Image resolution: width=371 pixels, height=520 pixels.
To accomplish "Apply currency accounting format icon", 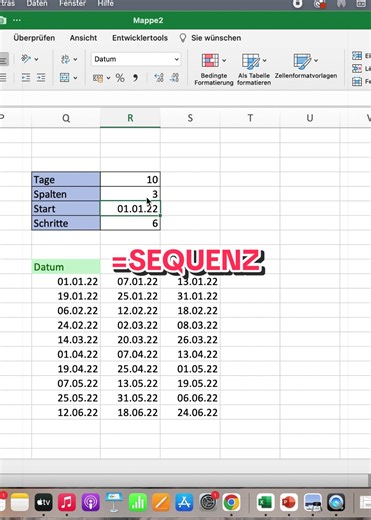I will click(98, 78).
